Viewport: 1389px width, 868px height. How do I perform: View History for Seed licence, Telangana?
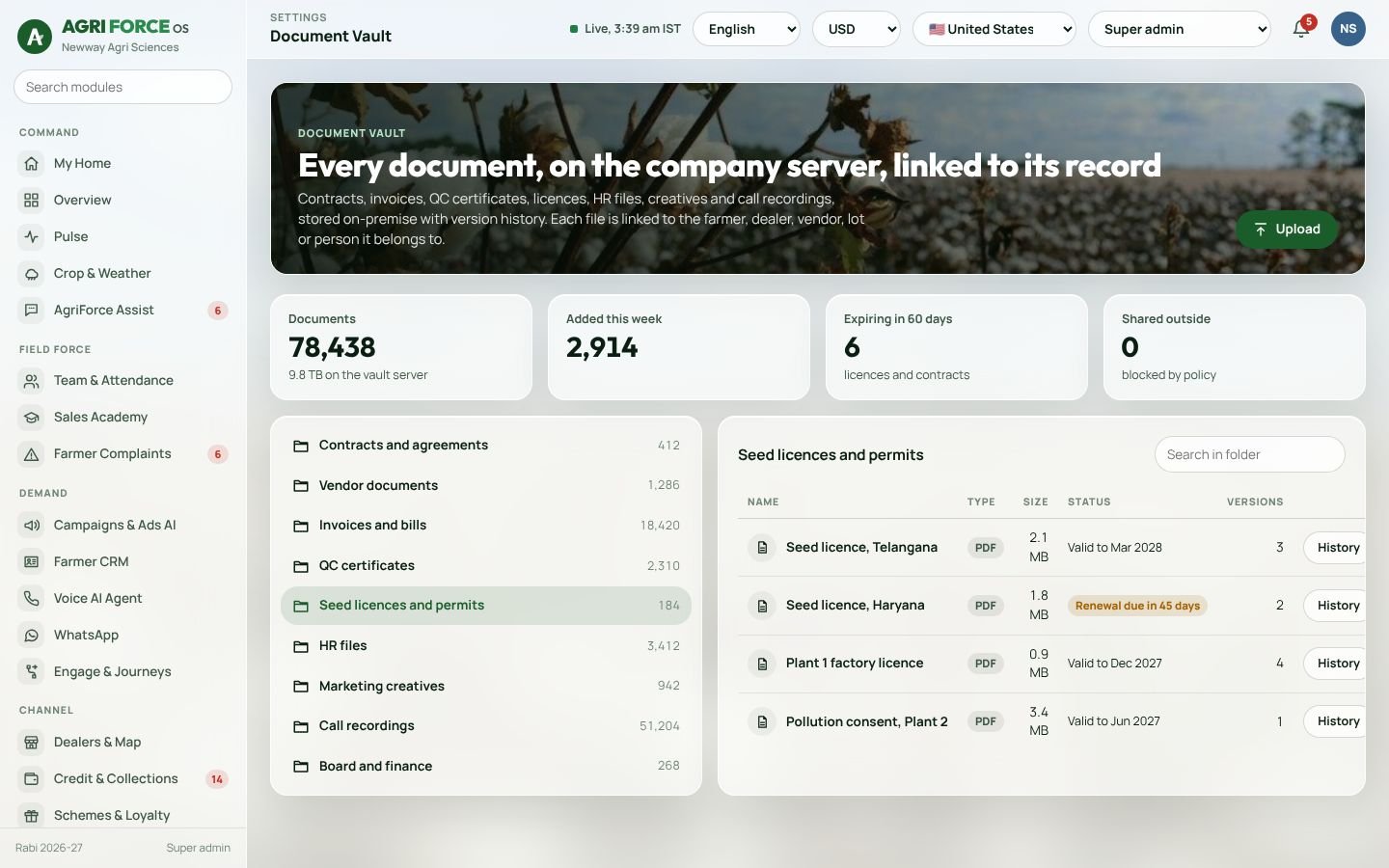[1335, 547]
